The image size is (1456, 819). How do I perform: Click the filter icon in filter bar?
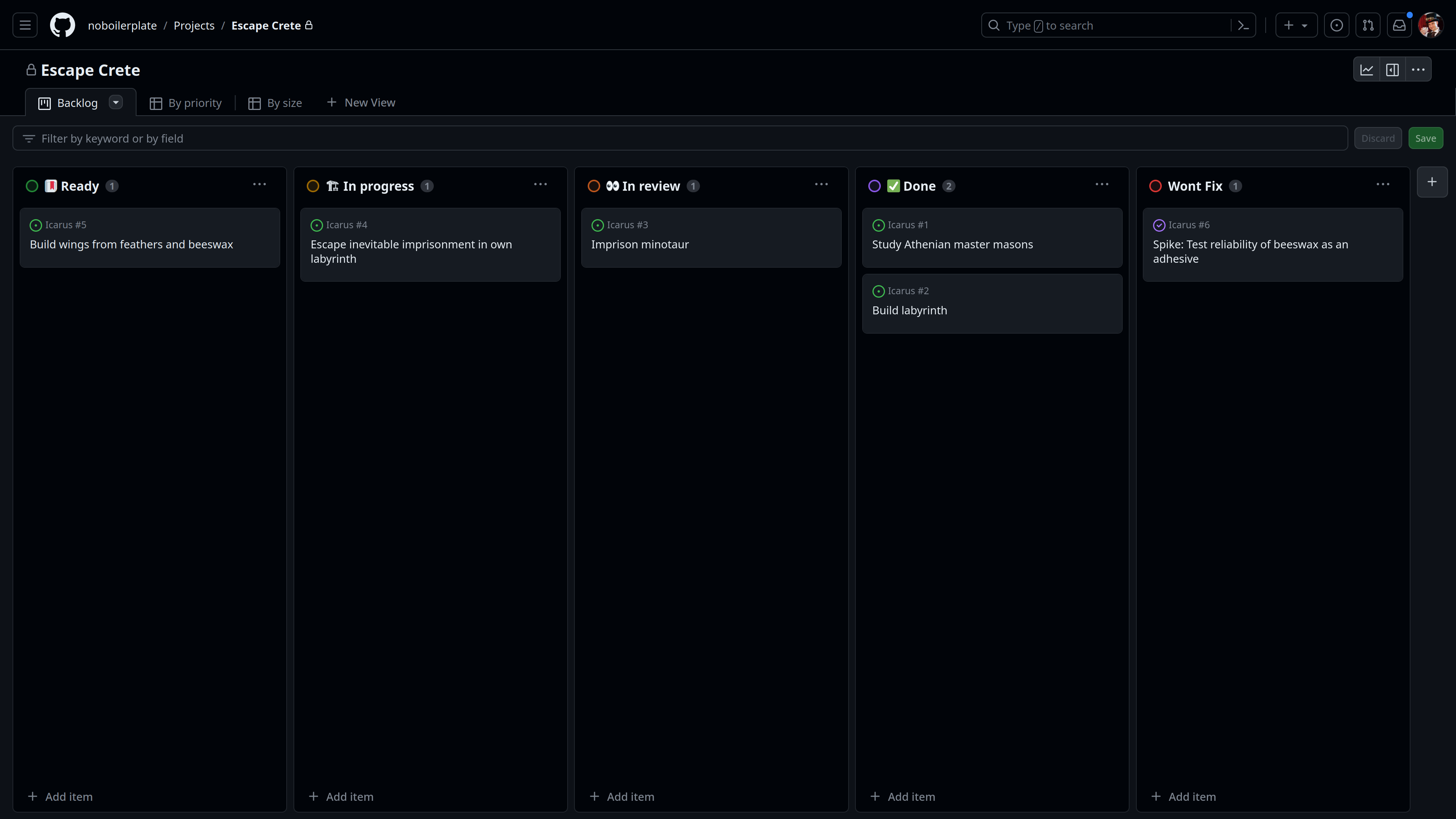coord(29,138)
